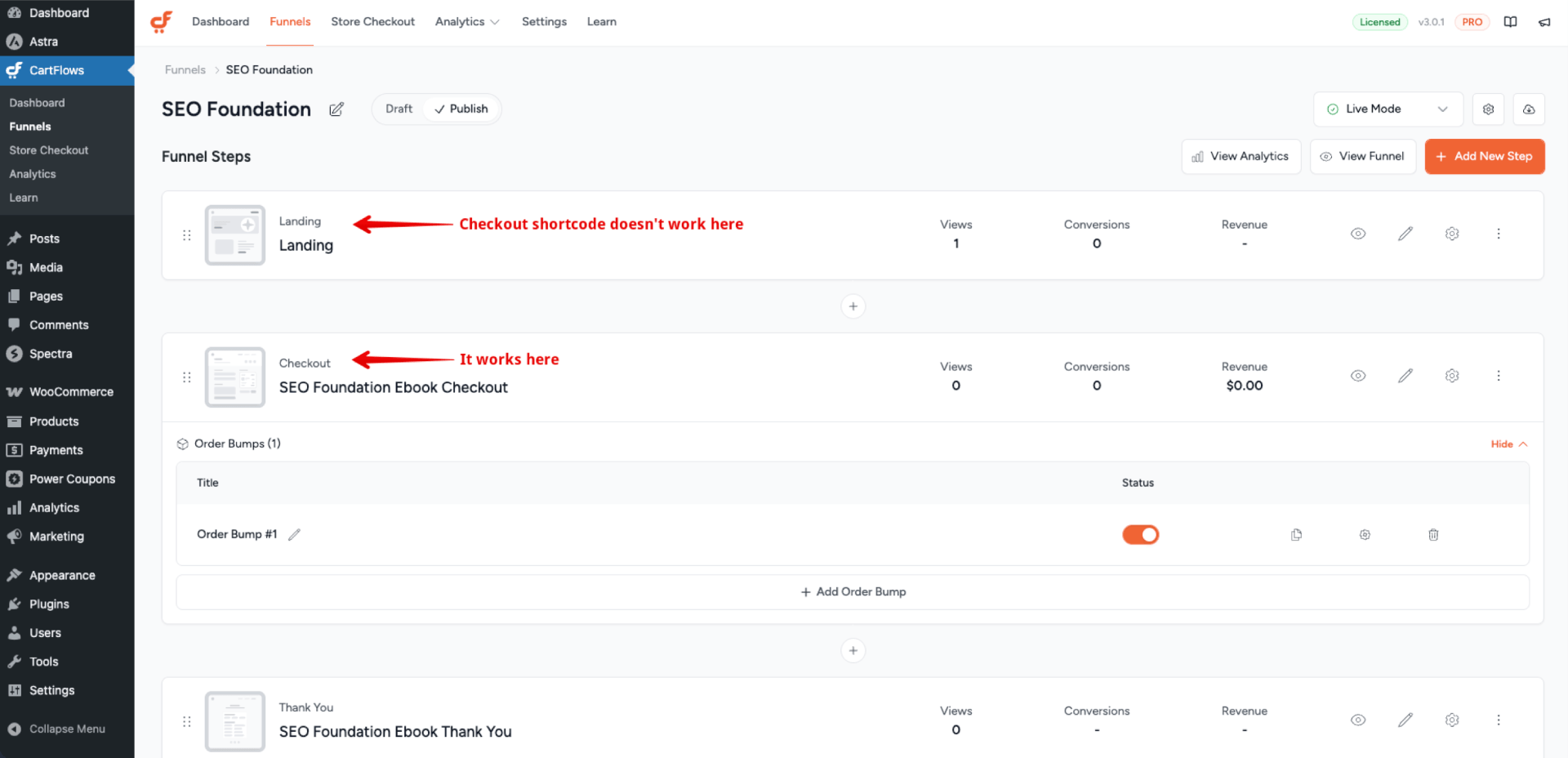Viewport: 1568px width, 758px height.
Task: Insert a step after Checkout with plus icon
Action: tap(853, 651)
